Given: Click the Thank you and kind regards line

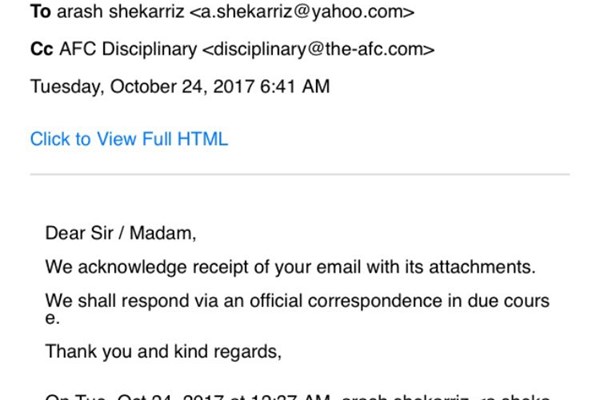Looking at the screenshot, I should tap(163, 351).
